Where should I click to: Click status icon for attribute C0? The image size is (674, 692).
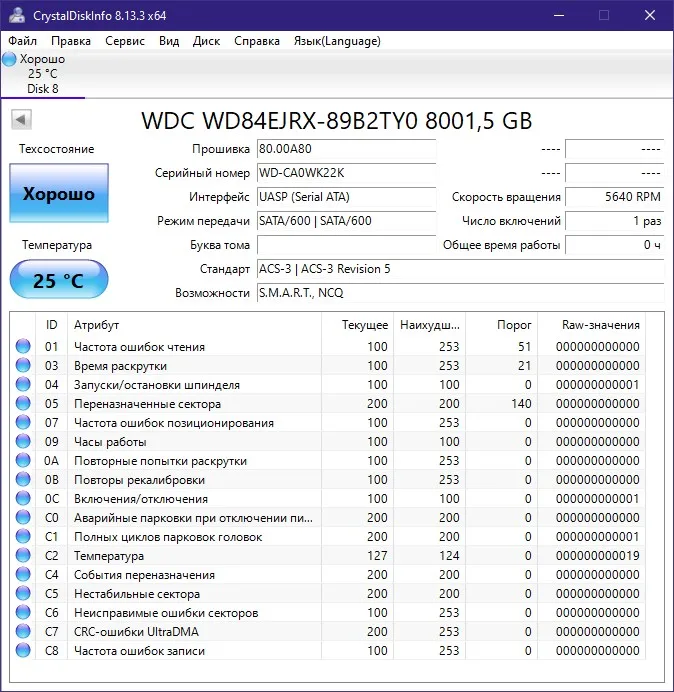(23, 517)
